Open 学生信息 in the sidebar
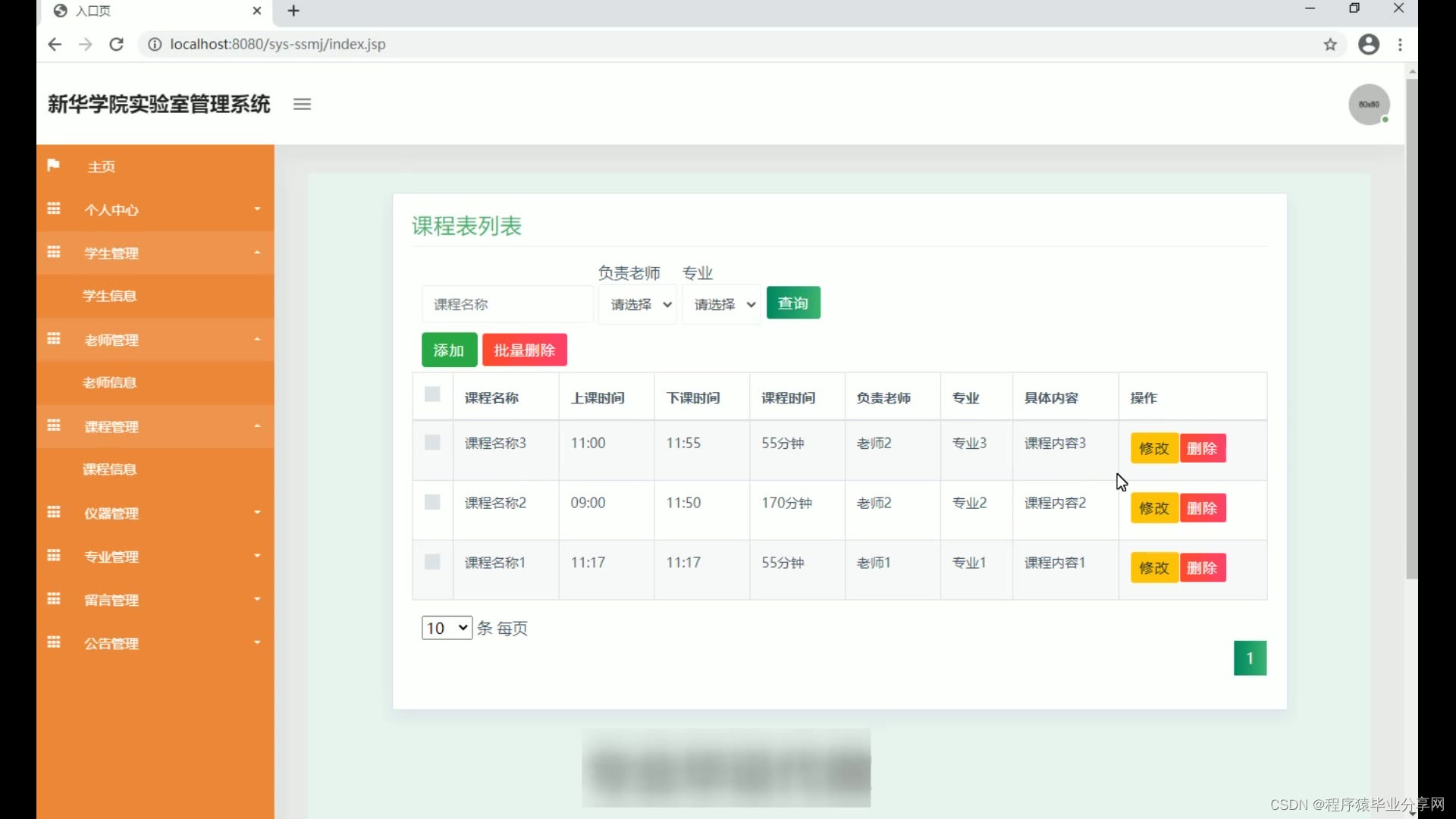Image resolution: width=1456 pixels, height=819 pixels. (x=110, y=296)
